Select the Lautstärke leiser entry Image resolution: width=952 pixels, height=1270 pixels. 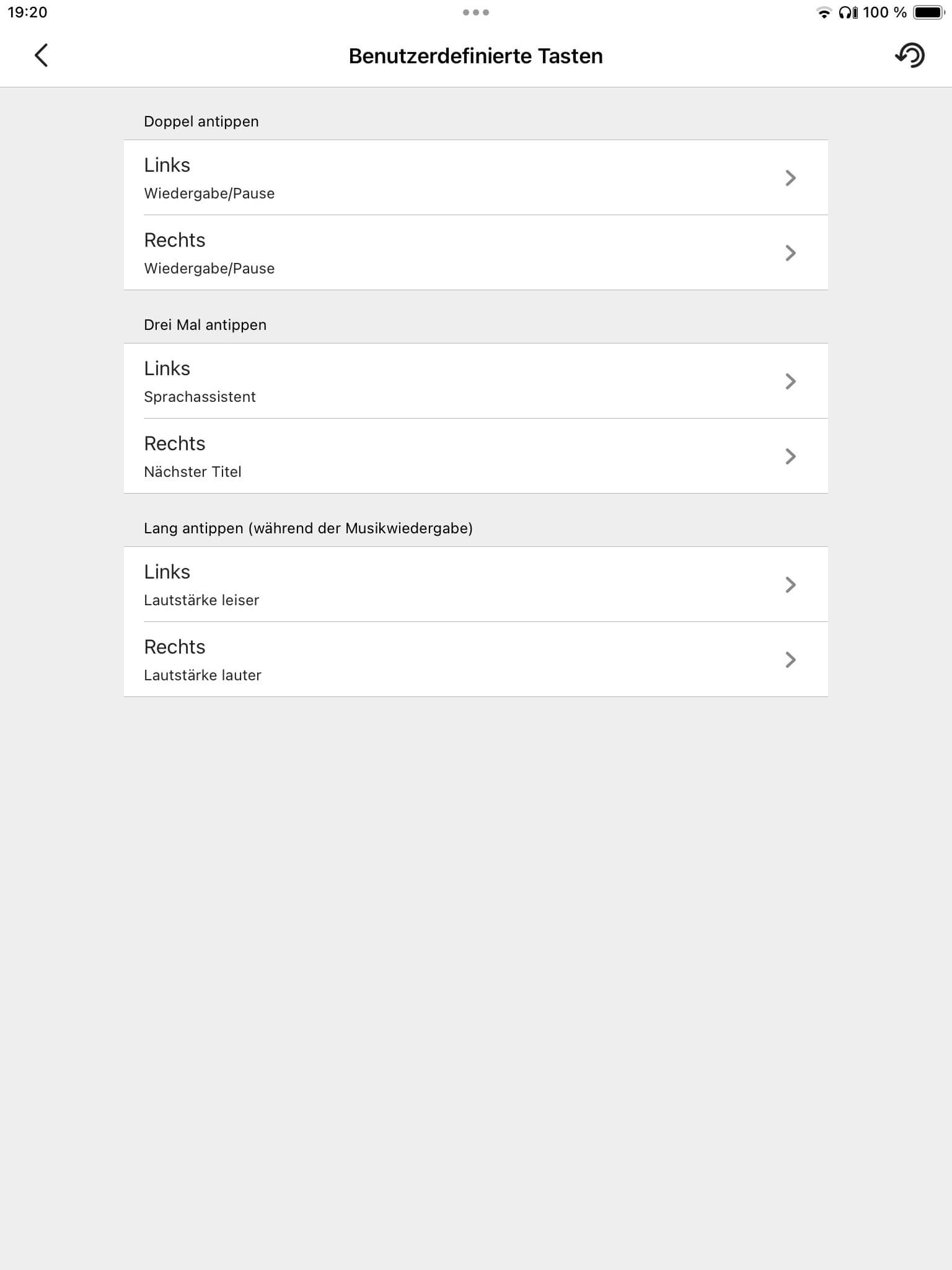[434, 585]
